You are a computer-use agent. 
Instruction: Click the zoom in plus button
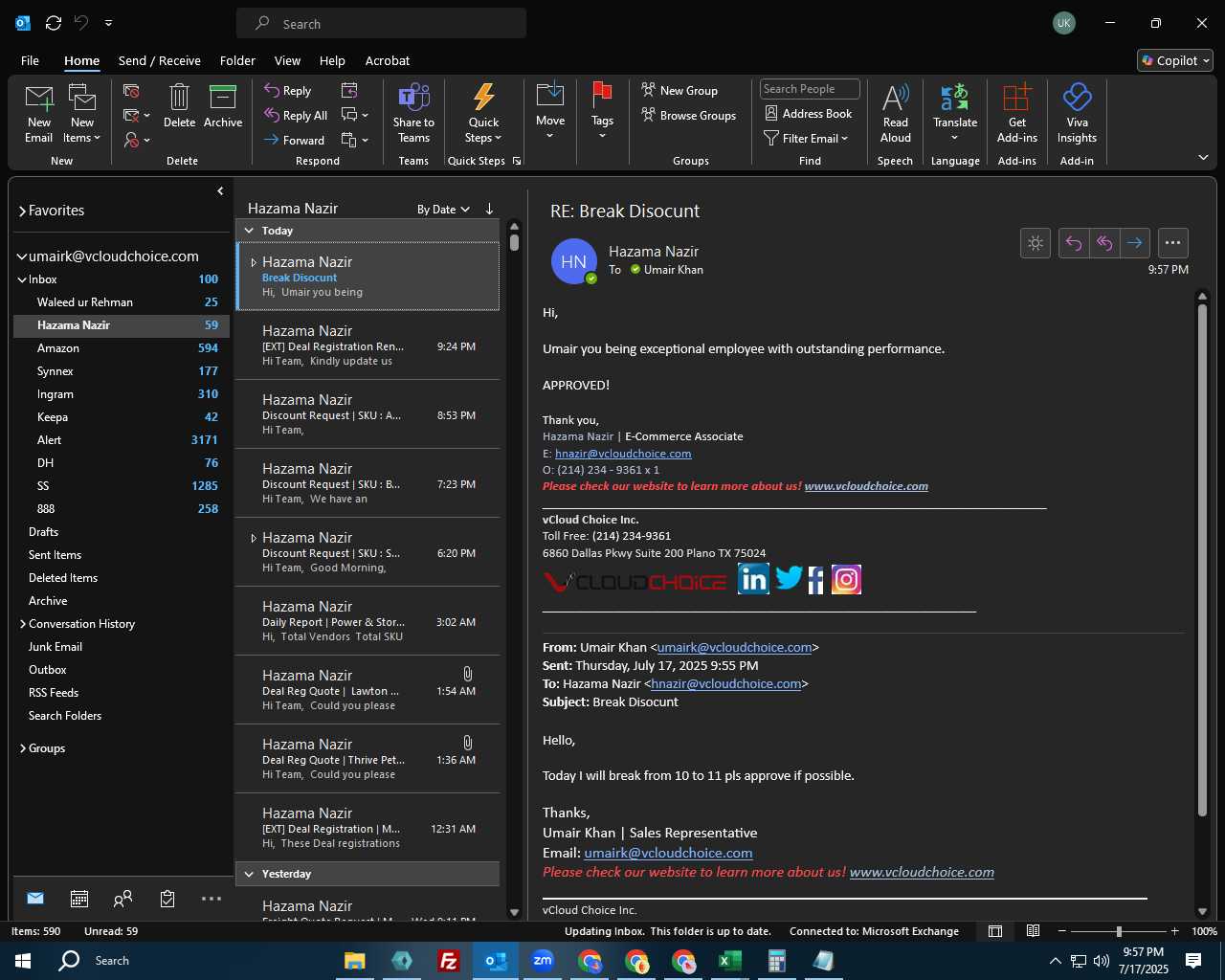pyautogui.click(x=1174, y=931)
